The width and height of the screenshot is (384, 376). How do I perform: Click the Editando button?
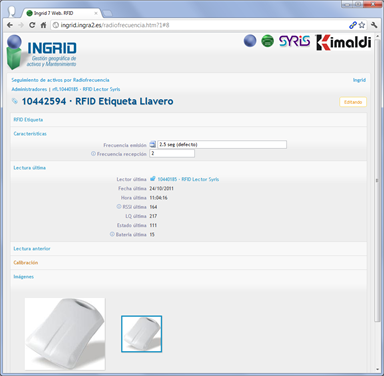click(353, 102)
